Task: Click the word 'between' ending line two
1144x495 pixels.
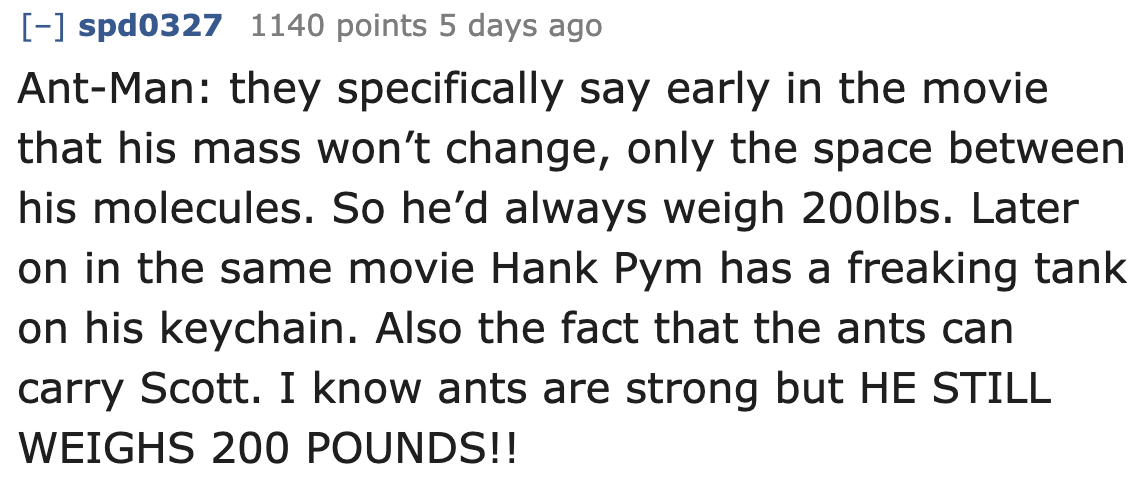Action: click(1039, 149)
